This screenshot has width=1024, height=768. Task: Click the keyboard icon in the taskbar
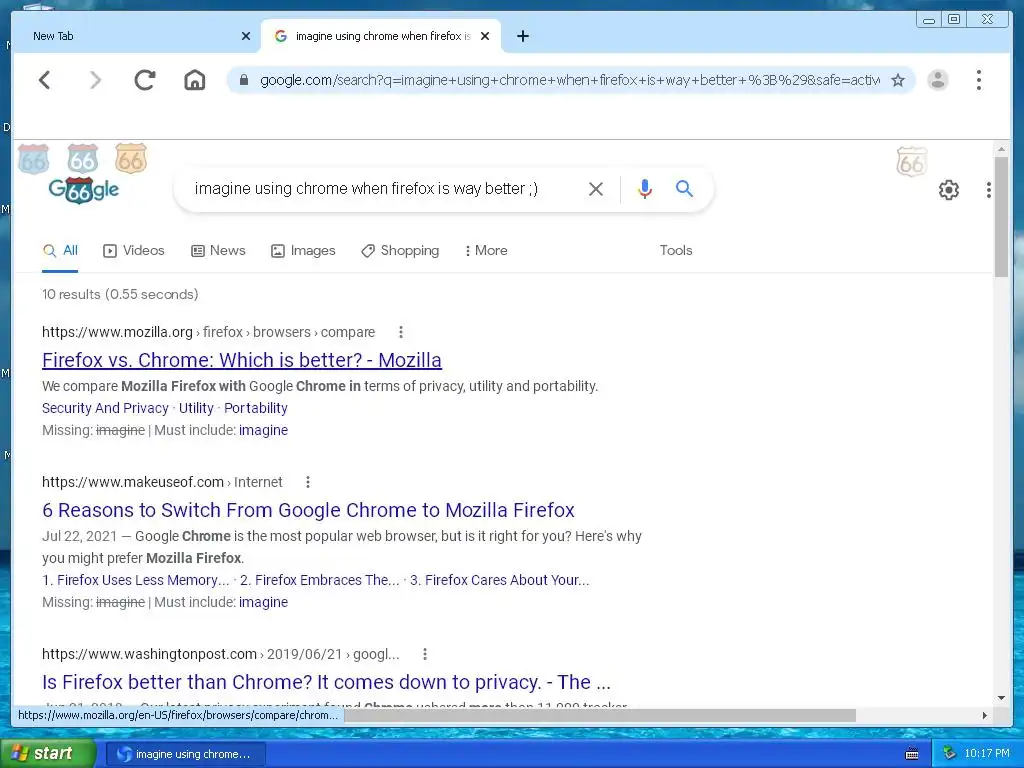[912, 754]
